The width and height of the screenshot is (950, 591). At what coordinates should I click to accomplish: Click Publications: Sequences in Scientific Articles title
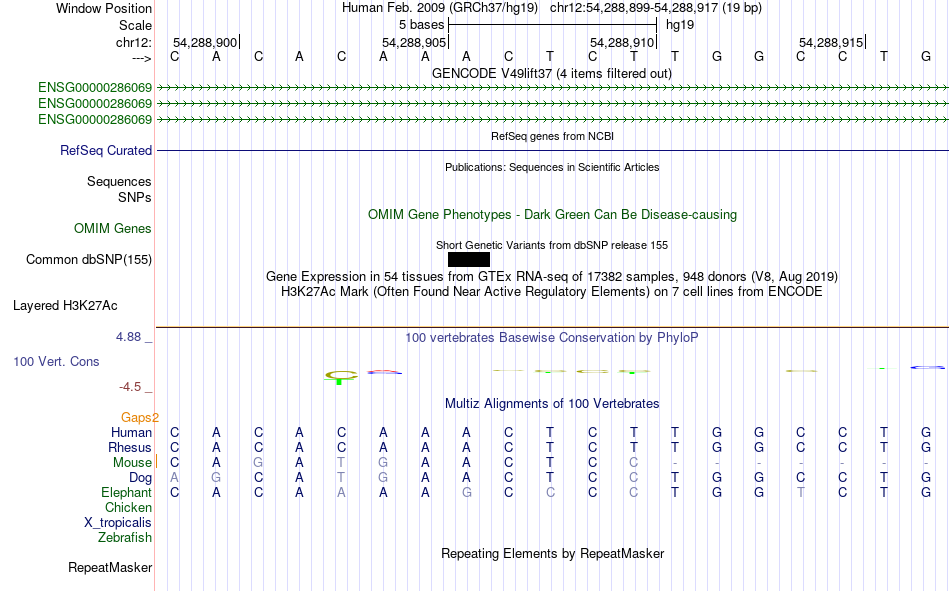[552, 167]
